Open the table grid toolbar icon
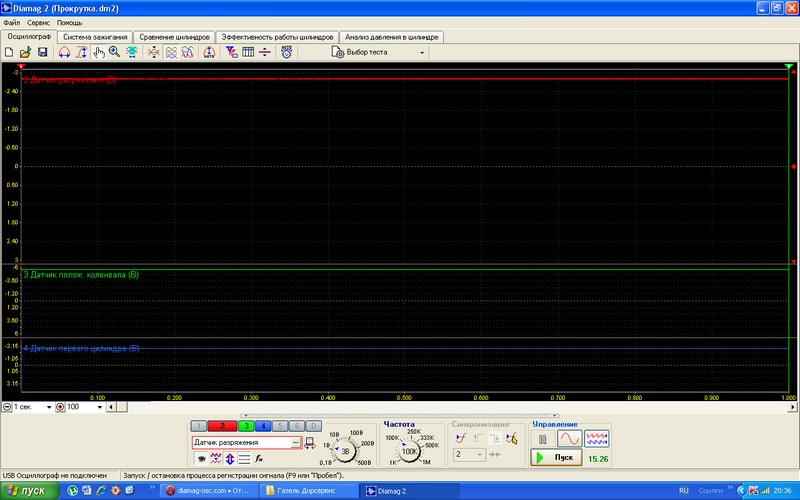Image resolution: width=800 pixels, height=500 pixels. (x=248, y=52)
